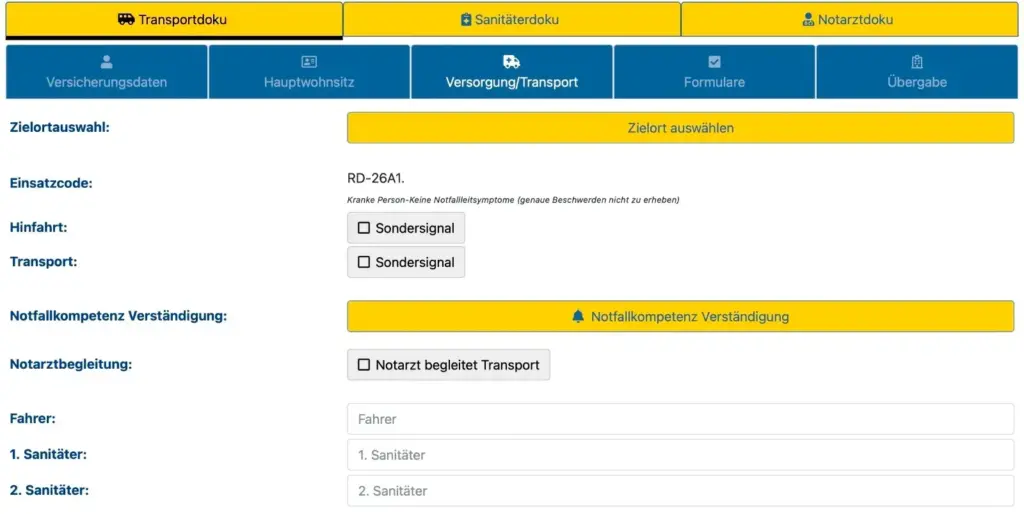Click into the 1. Sanitäter field
Image resolution: width=1024 pixels, height=514 pixels.
pos(680,455)
